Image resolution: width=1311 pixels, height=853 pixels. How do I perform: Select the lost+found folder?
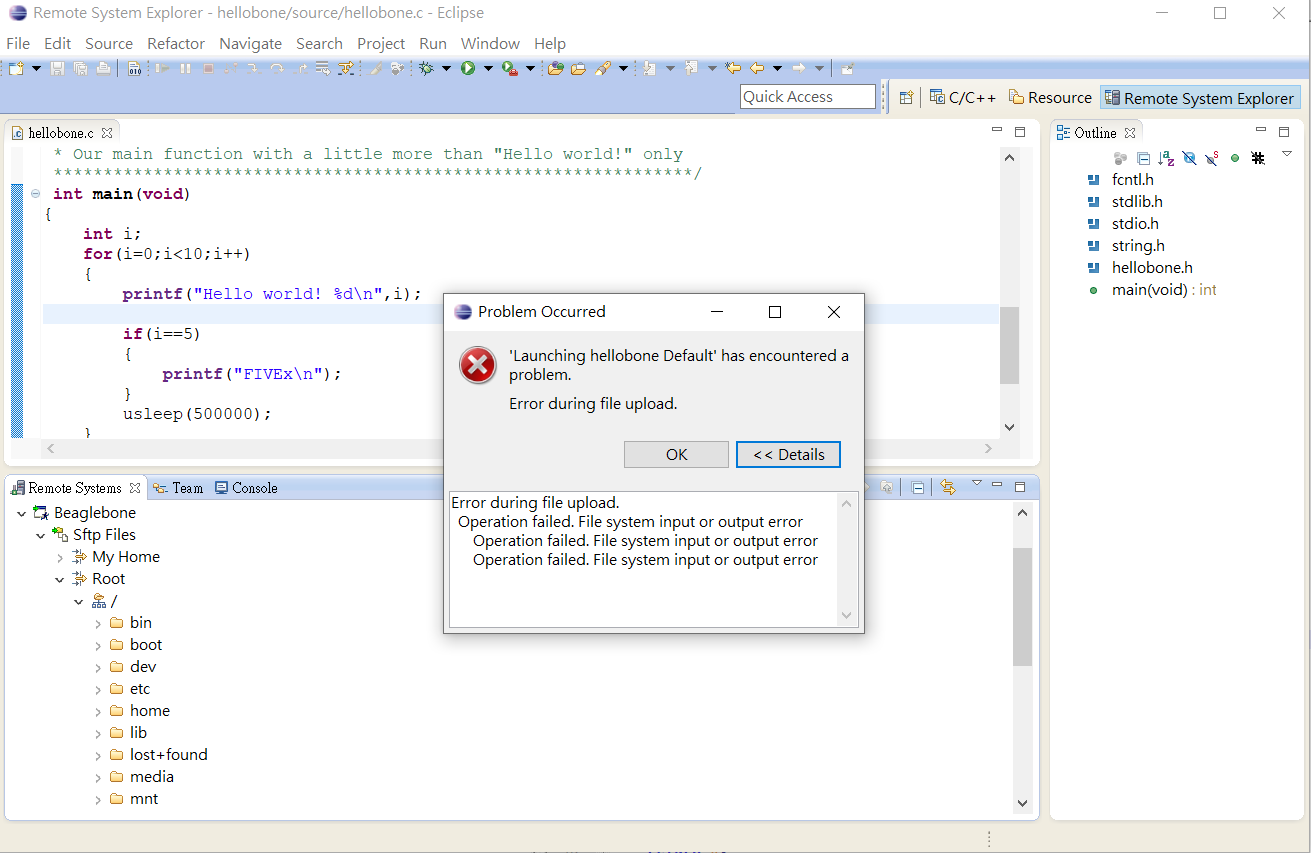169,755
